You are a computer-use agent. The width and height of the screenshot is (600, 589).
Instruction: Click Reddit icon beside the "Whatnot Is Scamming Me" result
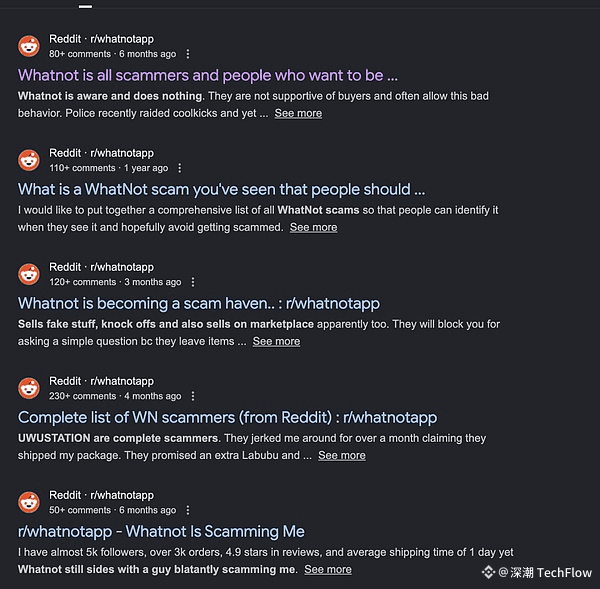(x=29, y=502)
